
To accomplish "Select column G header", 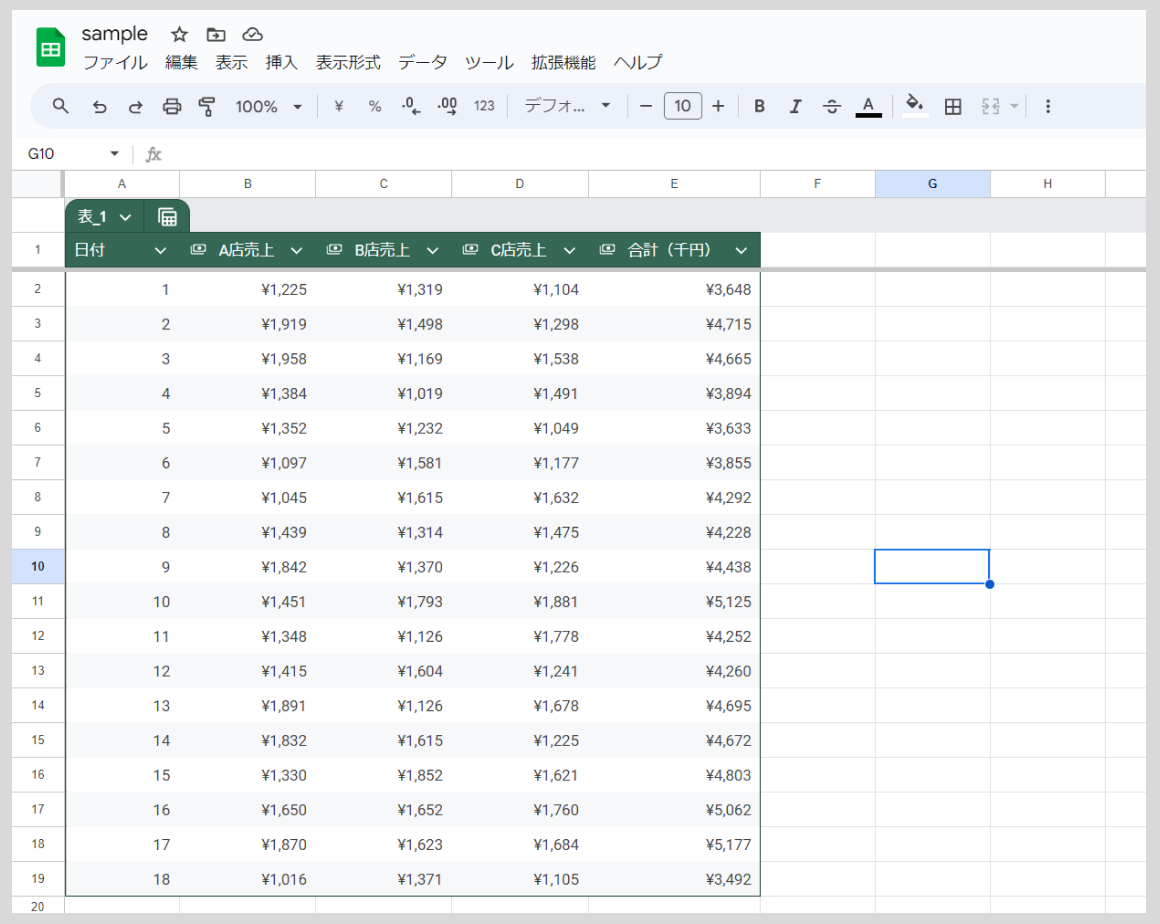I will click(932, 184).
